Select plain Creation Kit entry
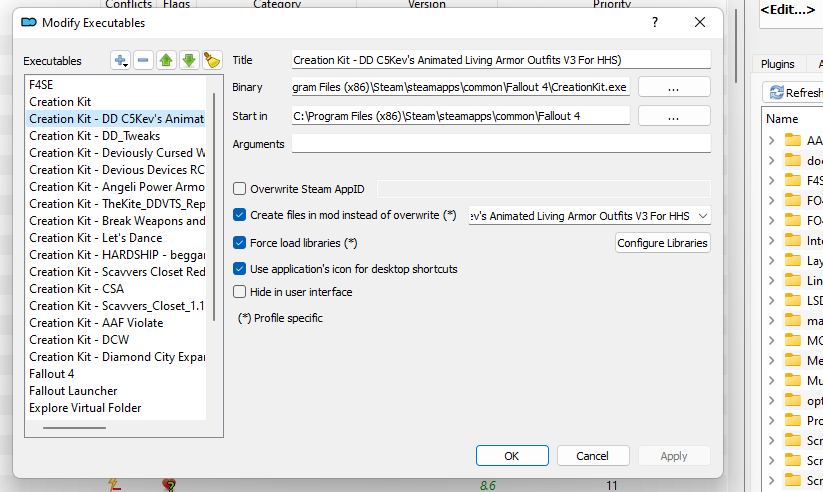Image resolution: width=823 pixels, height=492 pixels. coord(115,102)
